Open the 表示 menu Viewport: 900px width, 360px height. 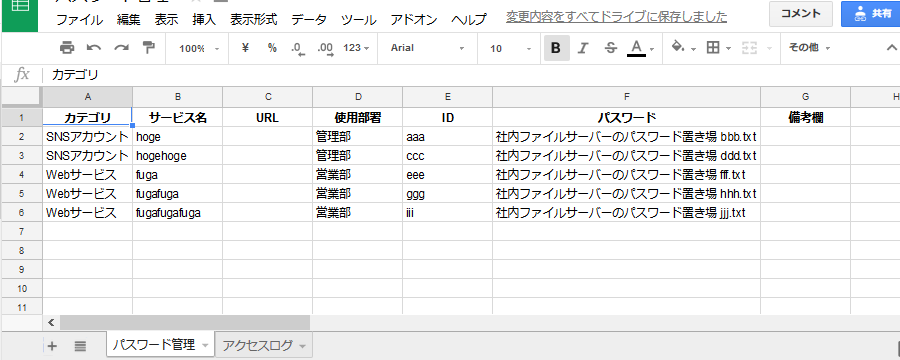pos(166,20)
